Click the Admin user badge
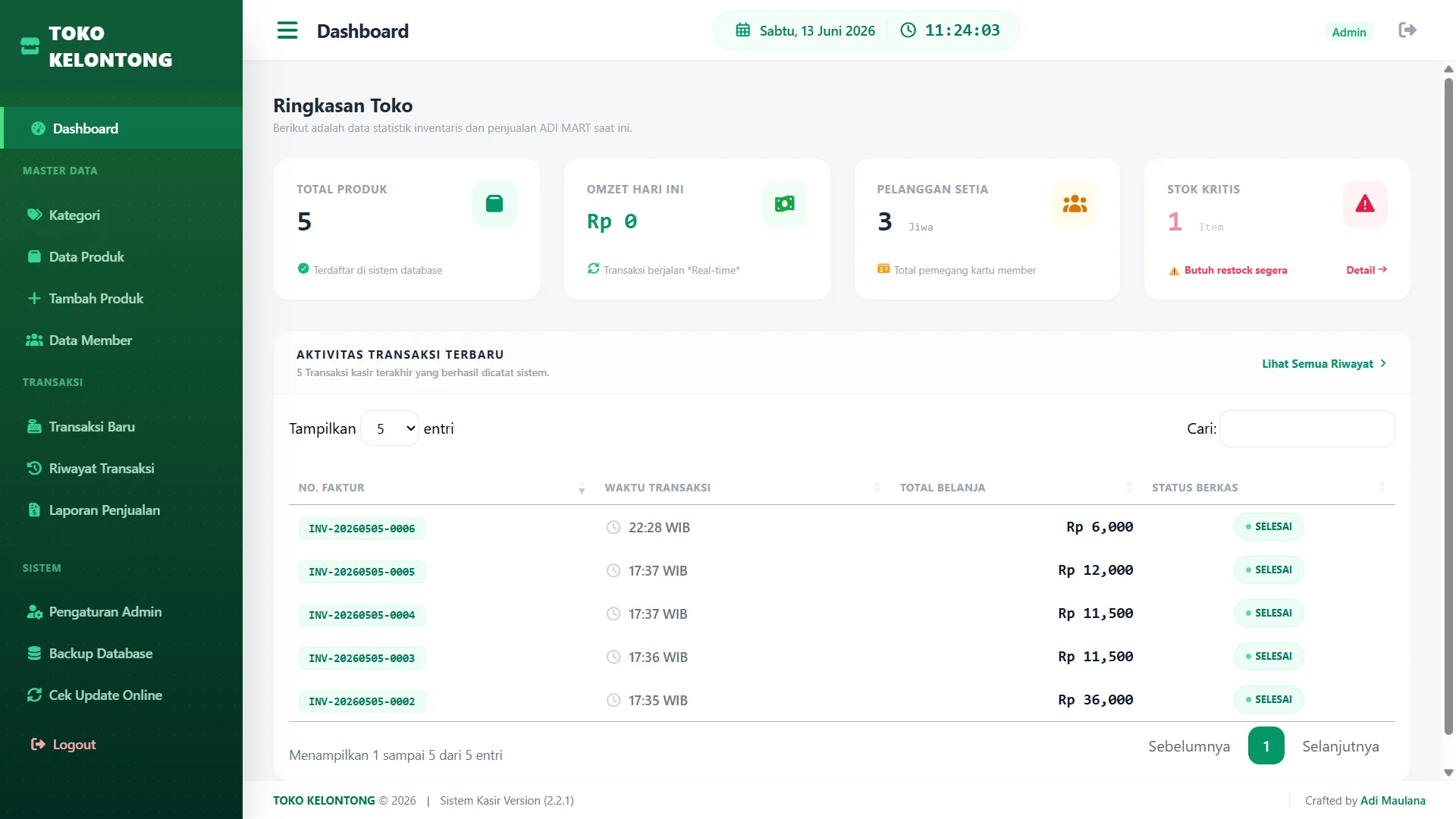The width and height of the screenshot is (1456, 819). (1349, 32)
